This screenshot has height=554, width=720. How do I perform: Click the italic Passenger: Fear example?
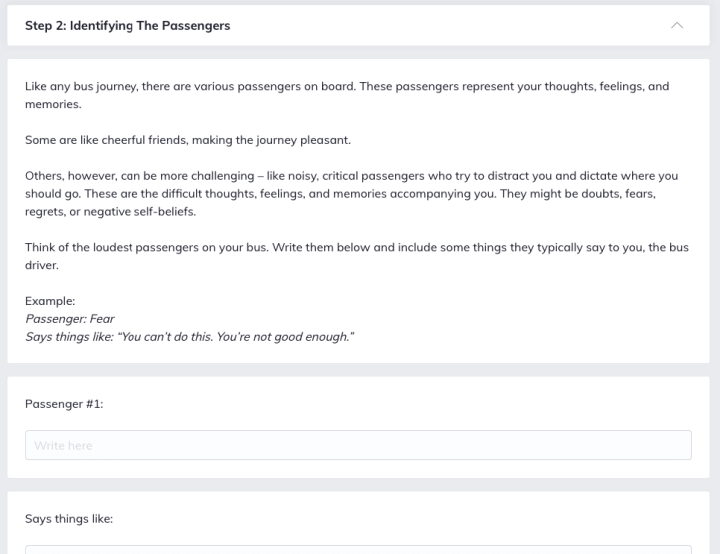[x=70, y=319]
